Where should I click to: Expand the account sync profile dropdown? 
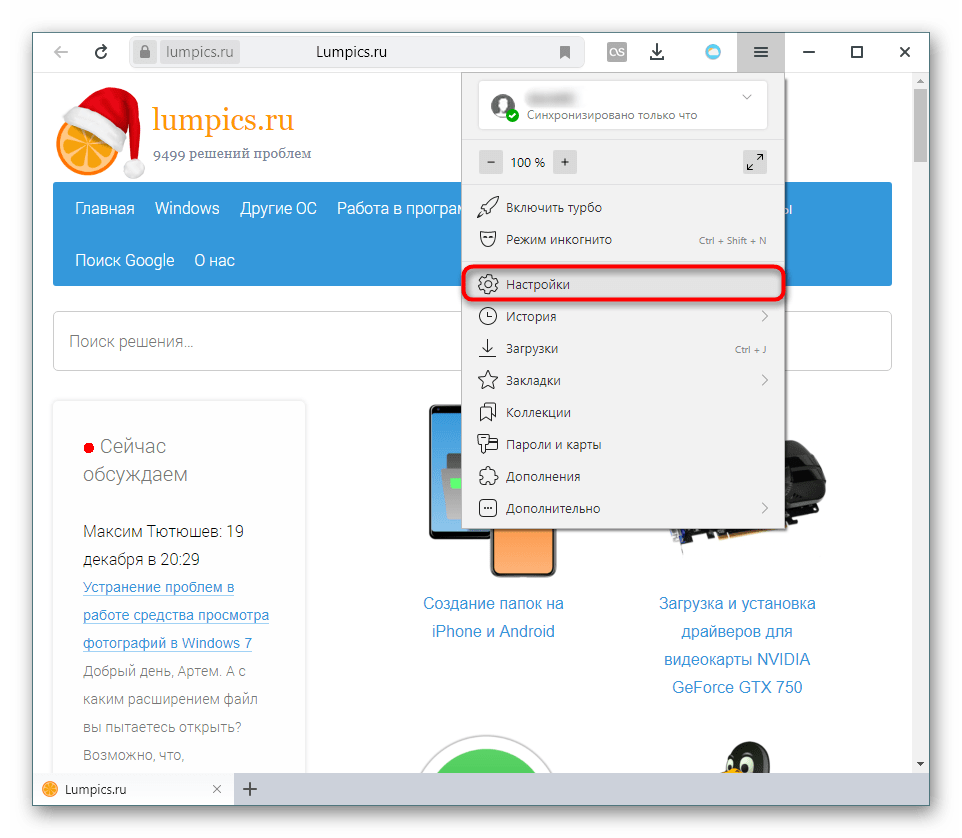pos(746,97)
